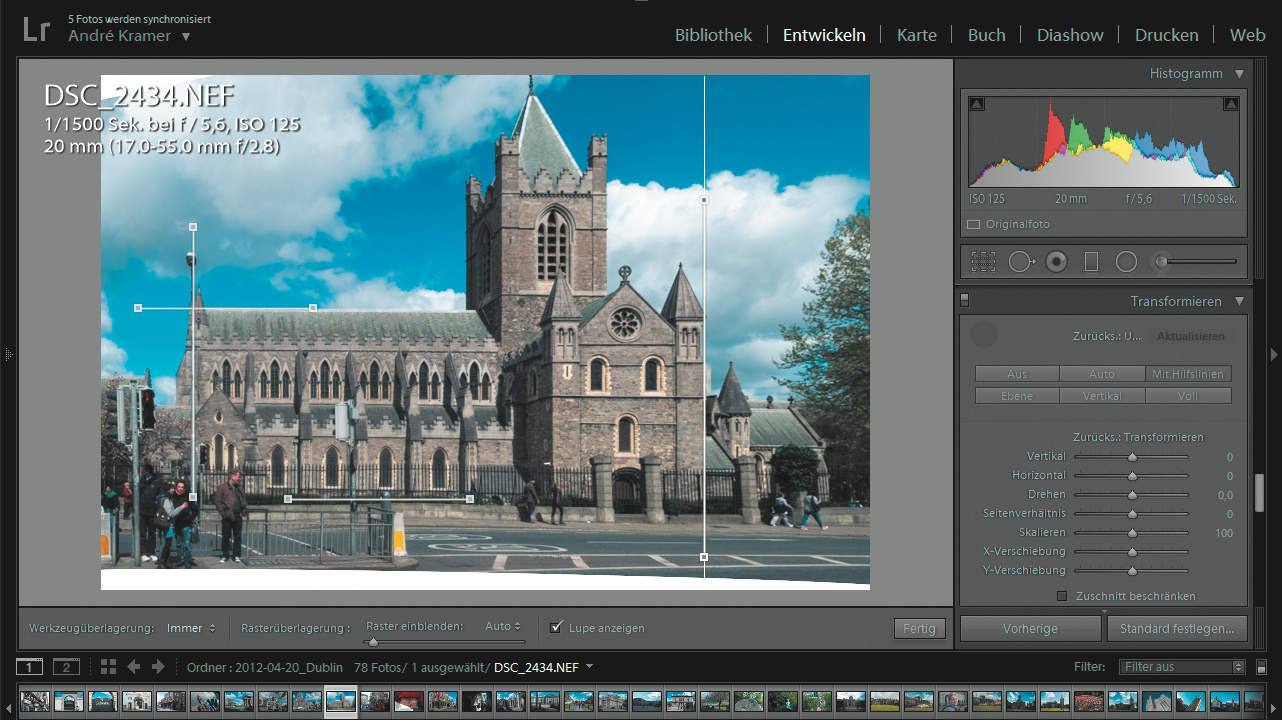Enable Zuschnitt beschränken checkbox
The image size is (1282, 720).
coord(1062,596)
